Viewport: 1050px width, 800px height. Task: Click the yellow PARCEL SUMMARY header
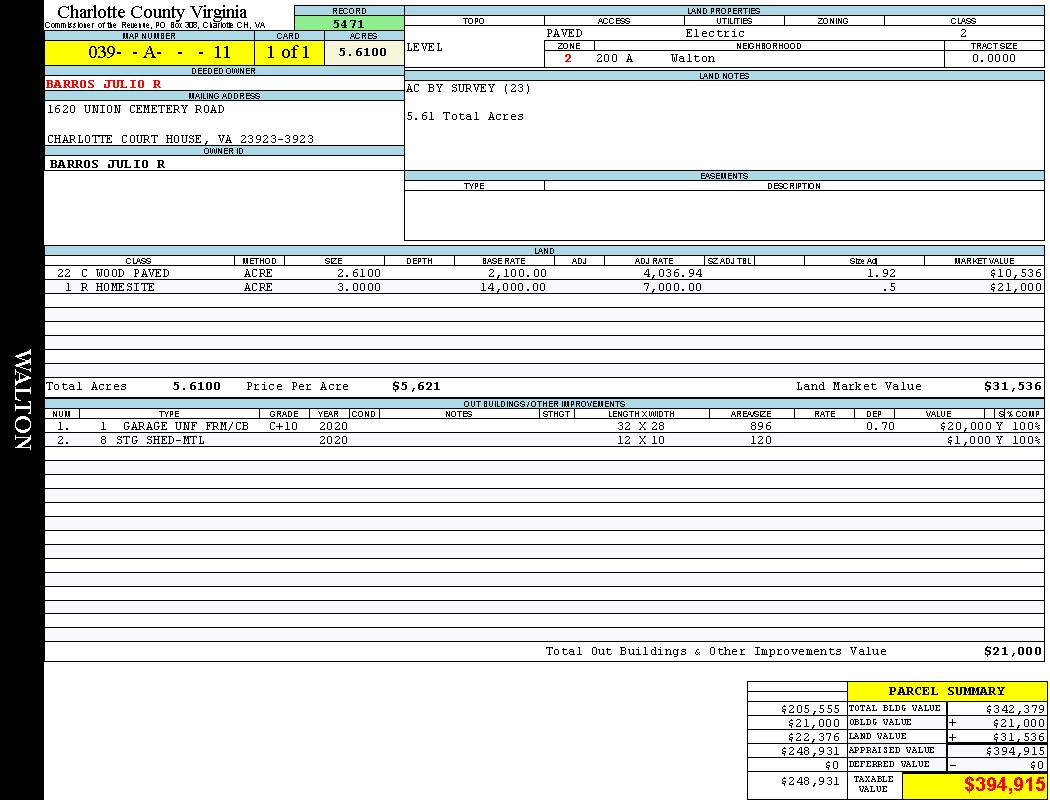tap(946, 691)
